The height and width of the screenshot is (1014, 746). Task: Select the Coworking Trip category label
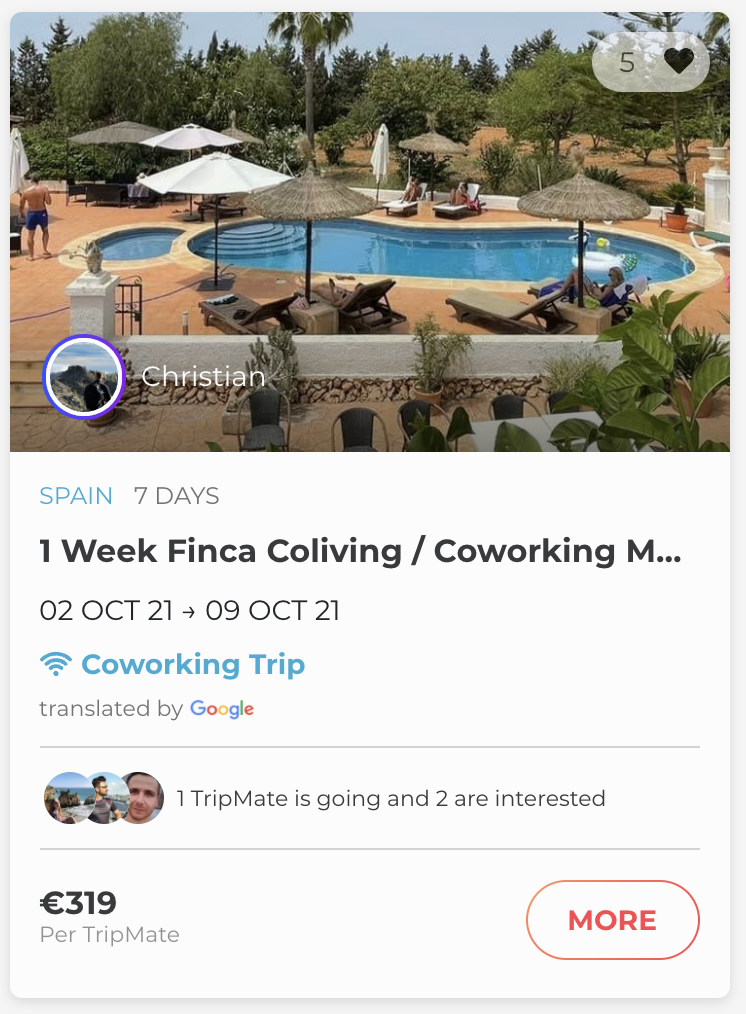pos(193,664)
